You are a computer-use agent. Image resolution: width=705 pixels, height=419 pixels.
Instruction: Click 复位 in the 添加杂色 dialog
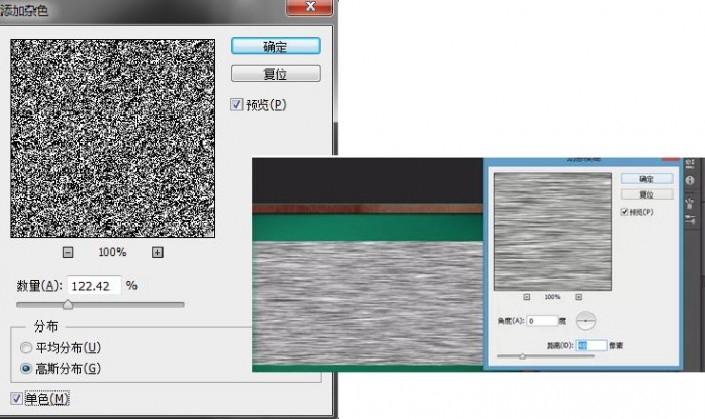276,74
